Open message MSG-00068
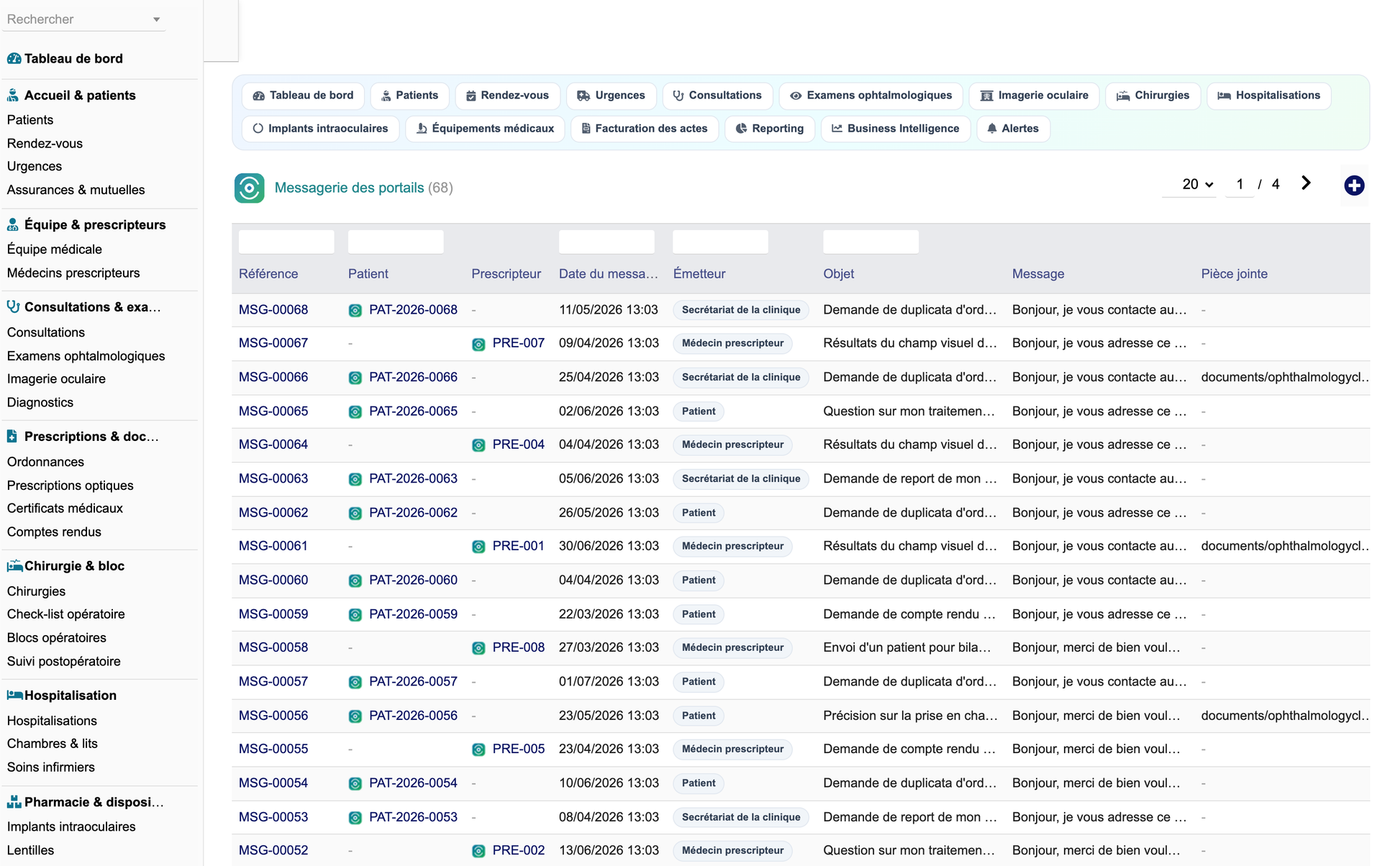This screenshot has width=1400, height=866. (273, 310)
